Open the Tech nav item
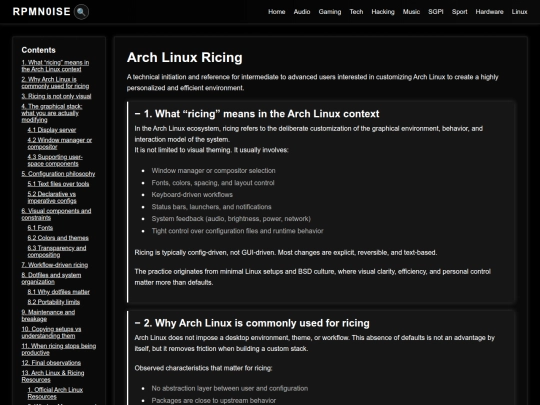This screenshot has width=540, height=405. 356,12
